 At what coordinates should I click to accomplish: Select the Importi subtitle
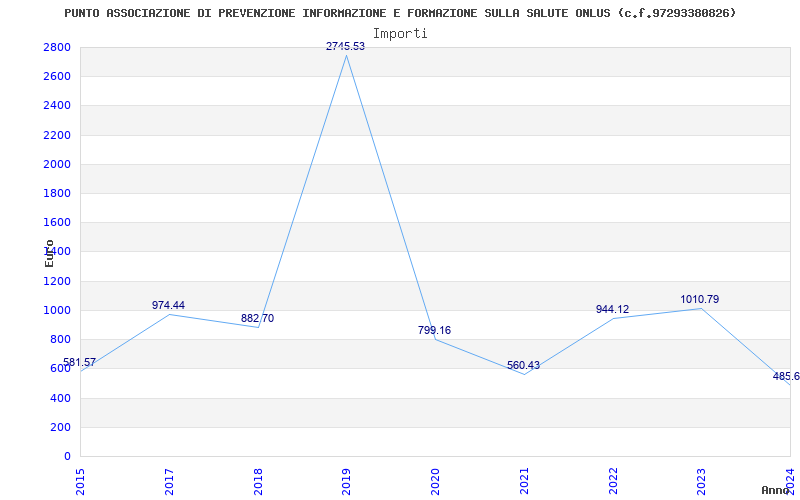click(x=400, y=34)
